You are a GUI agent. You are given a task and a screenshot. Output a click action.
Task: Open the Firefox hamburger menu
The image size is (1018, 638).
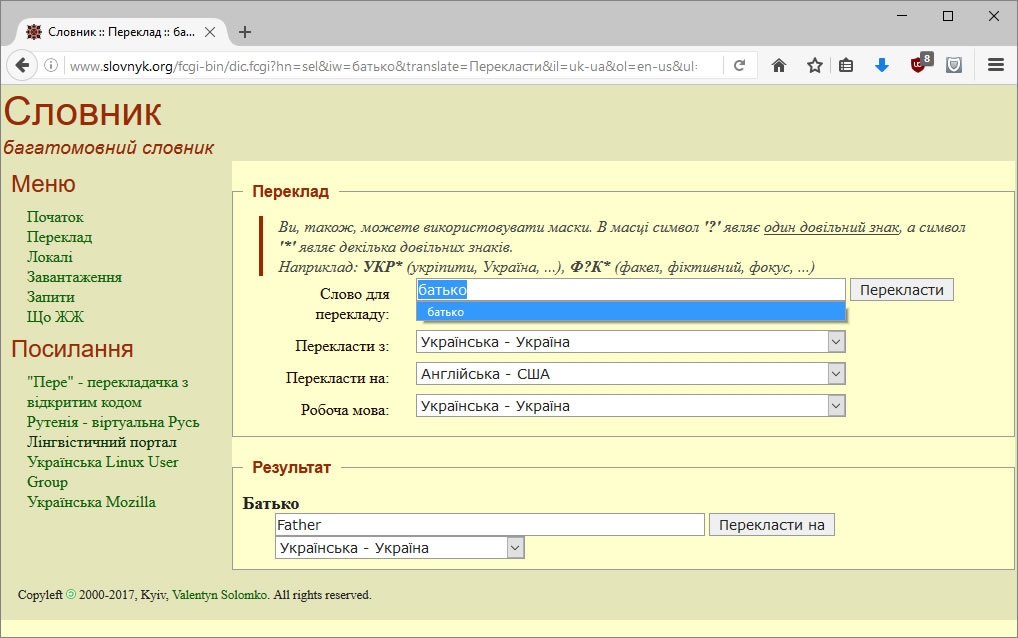[995, 66]
